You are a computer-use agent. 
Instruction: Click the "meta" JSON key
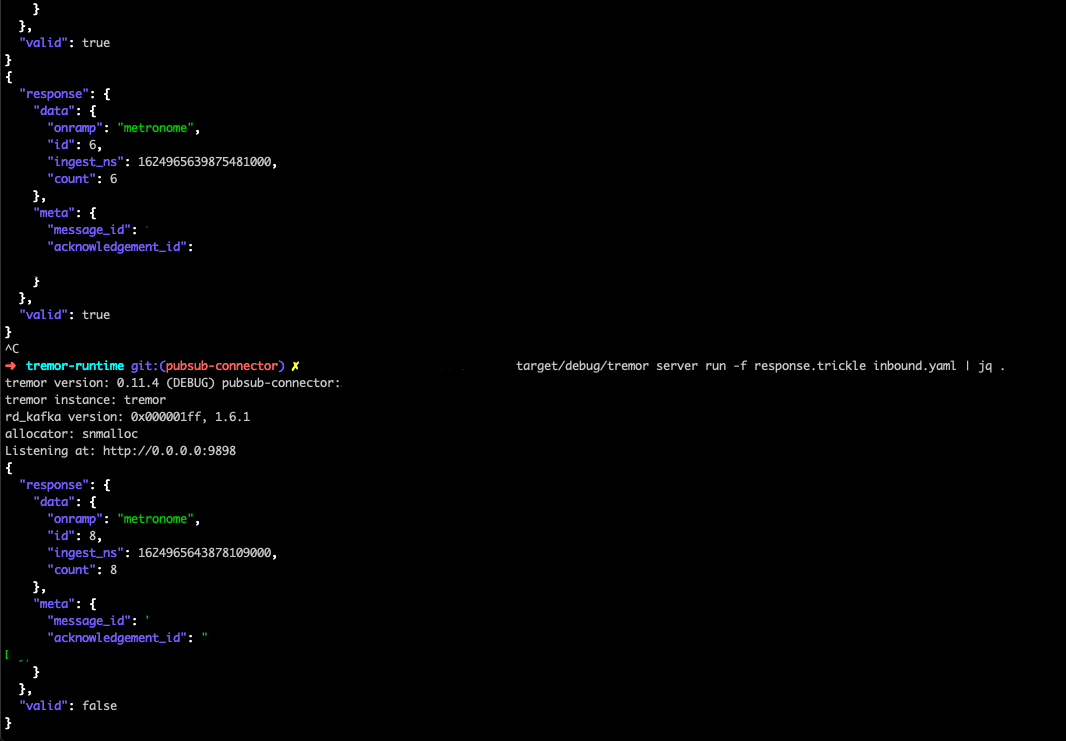(53, 603)
